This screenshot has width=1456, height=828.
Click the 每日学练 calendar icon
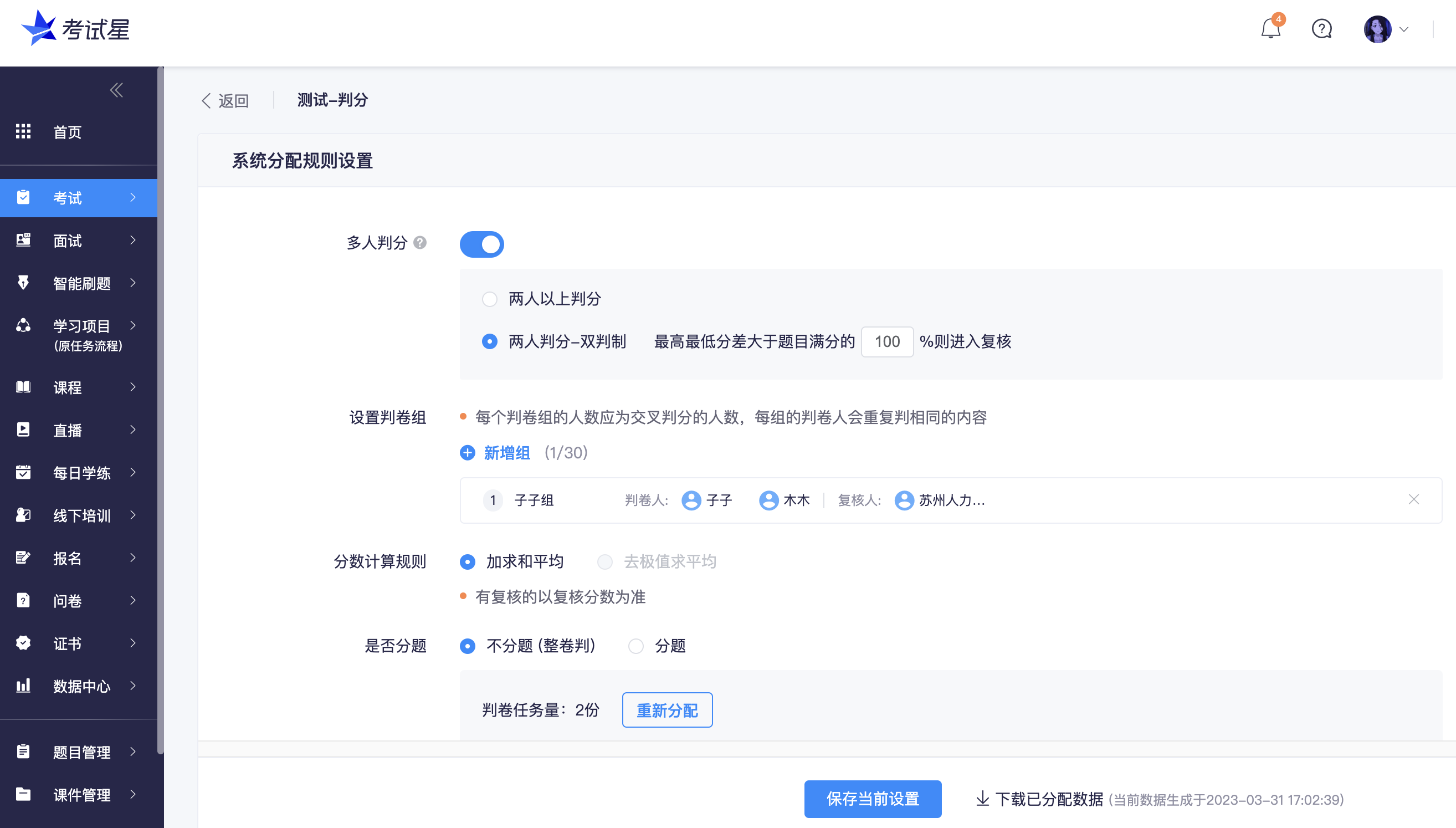coord(23,472)
